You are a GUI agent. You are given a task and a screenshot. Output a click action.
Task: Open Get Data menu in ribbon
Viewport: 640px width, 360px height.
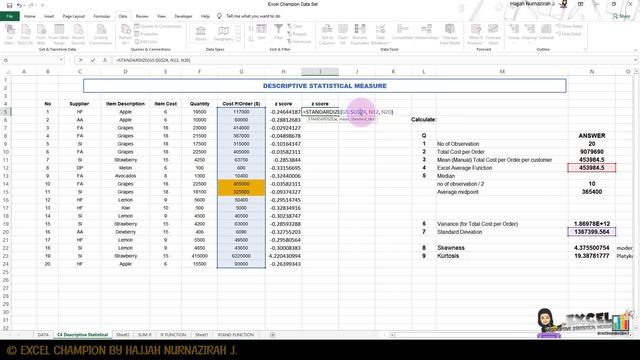tap(10, 34)
